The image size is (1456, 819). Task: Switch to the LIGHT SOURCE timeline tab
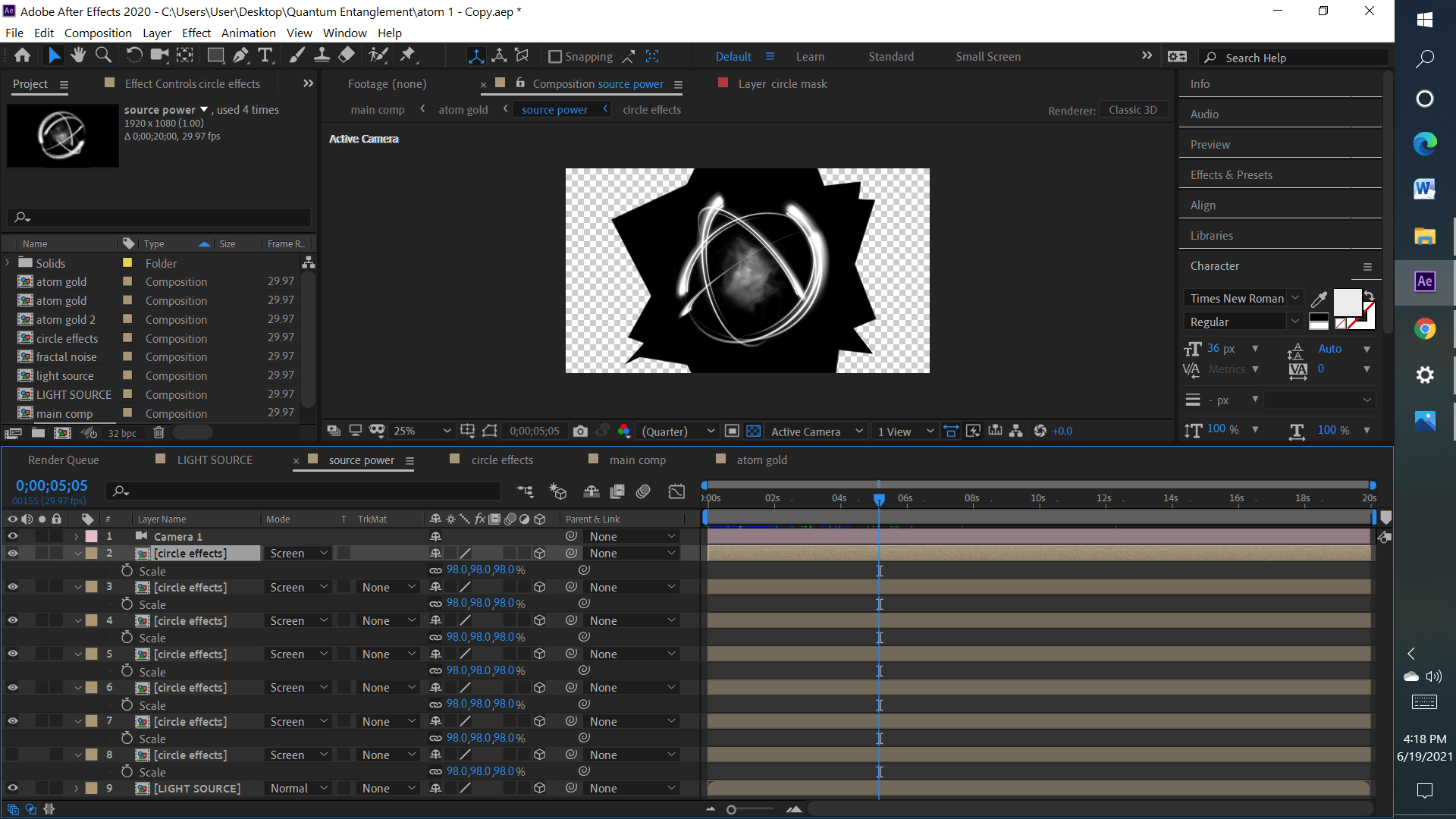tap(215, 460)
